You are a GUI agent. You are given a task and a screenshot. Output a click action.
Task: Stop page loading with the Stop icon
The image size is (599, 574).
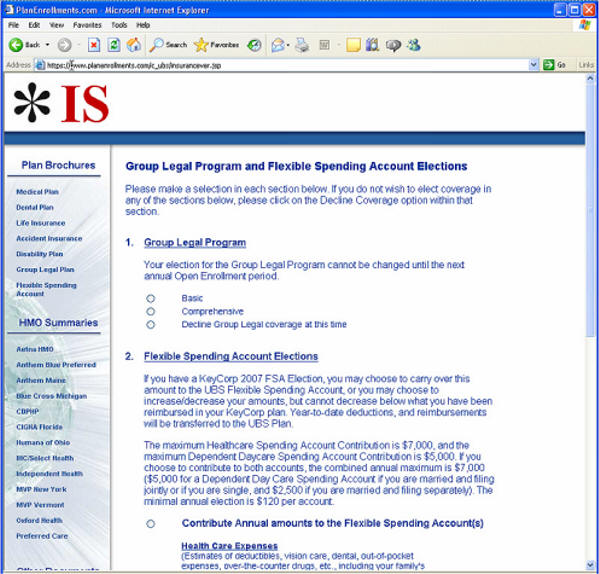pos(94,45)
